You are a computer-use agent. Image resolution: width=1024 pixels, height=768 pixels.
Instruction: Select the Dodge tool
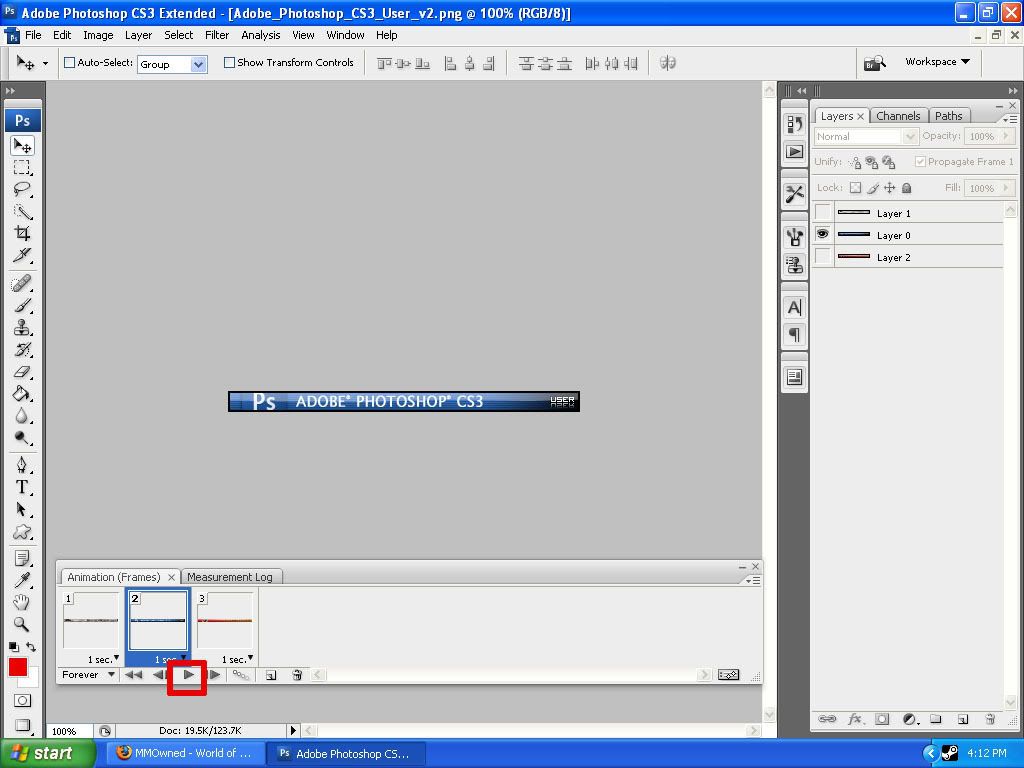tap(22, 438)
